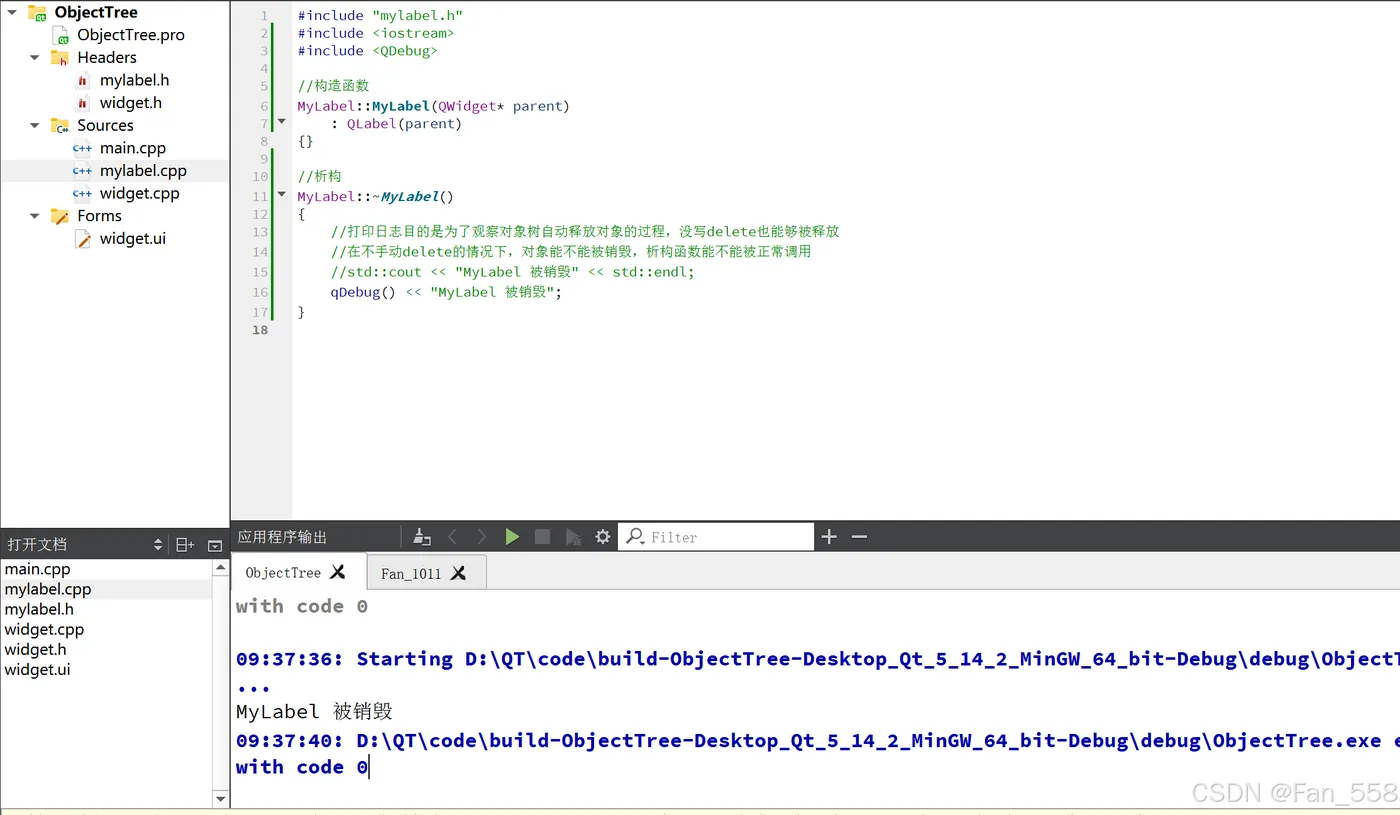Open widget.cpp from open documents list
The width and height of the screenshot is (1400, 815).
click(x=44, y=630)
